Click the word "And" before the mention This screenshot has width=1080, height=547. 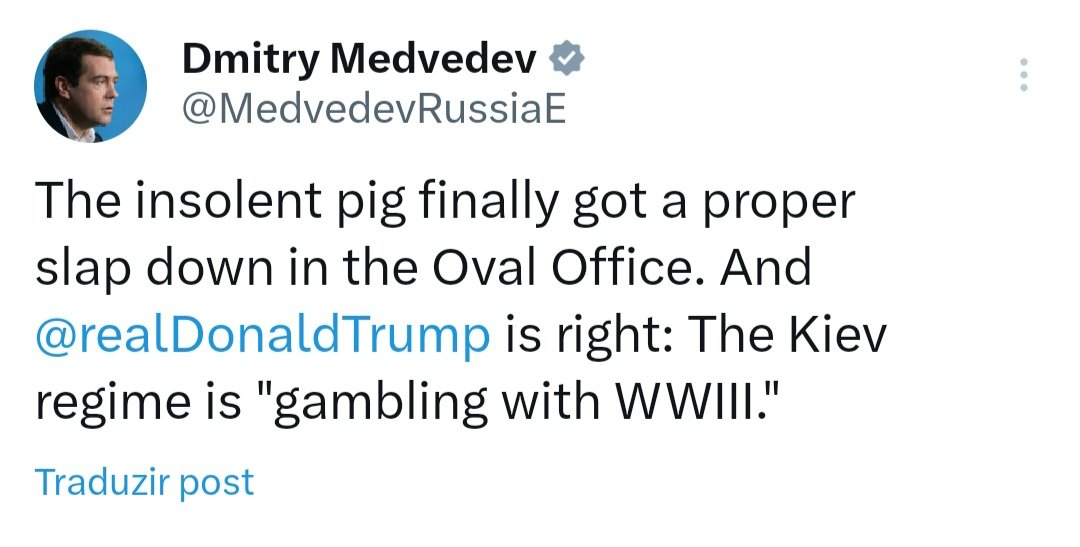(768, 269)
